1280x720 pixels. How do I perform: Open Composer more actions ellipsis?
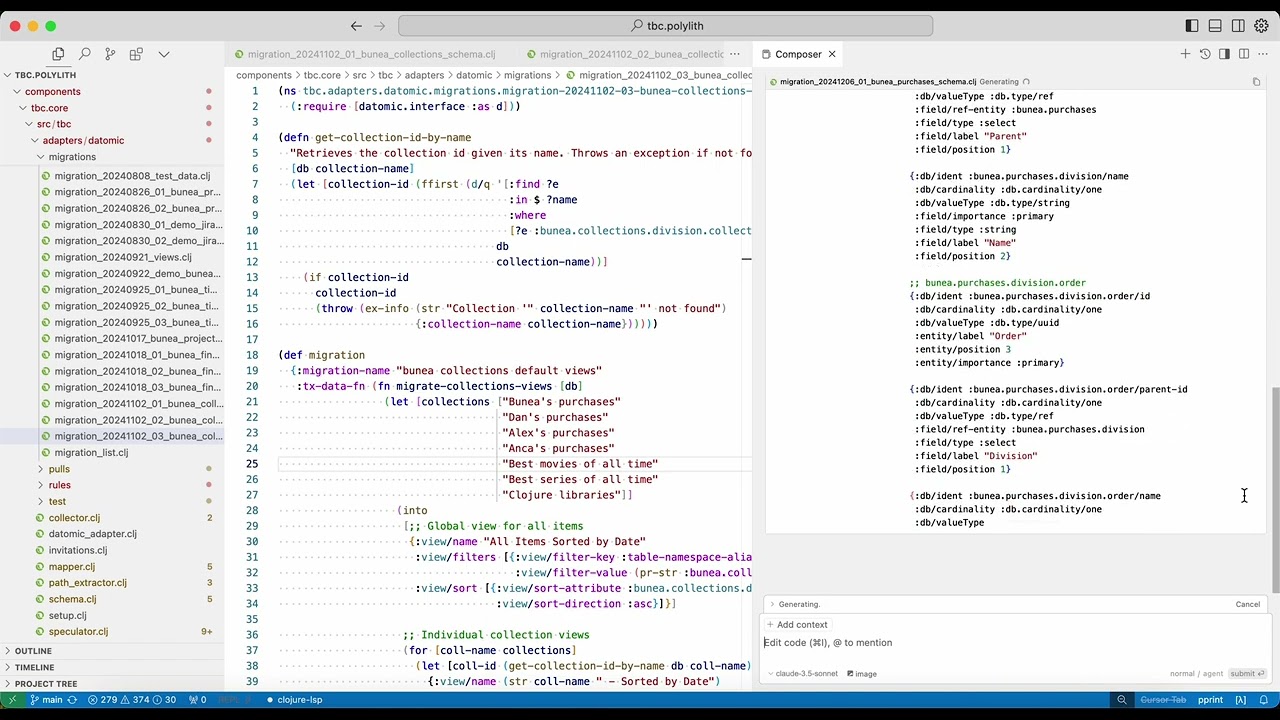pos(1263,54)
